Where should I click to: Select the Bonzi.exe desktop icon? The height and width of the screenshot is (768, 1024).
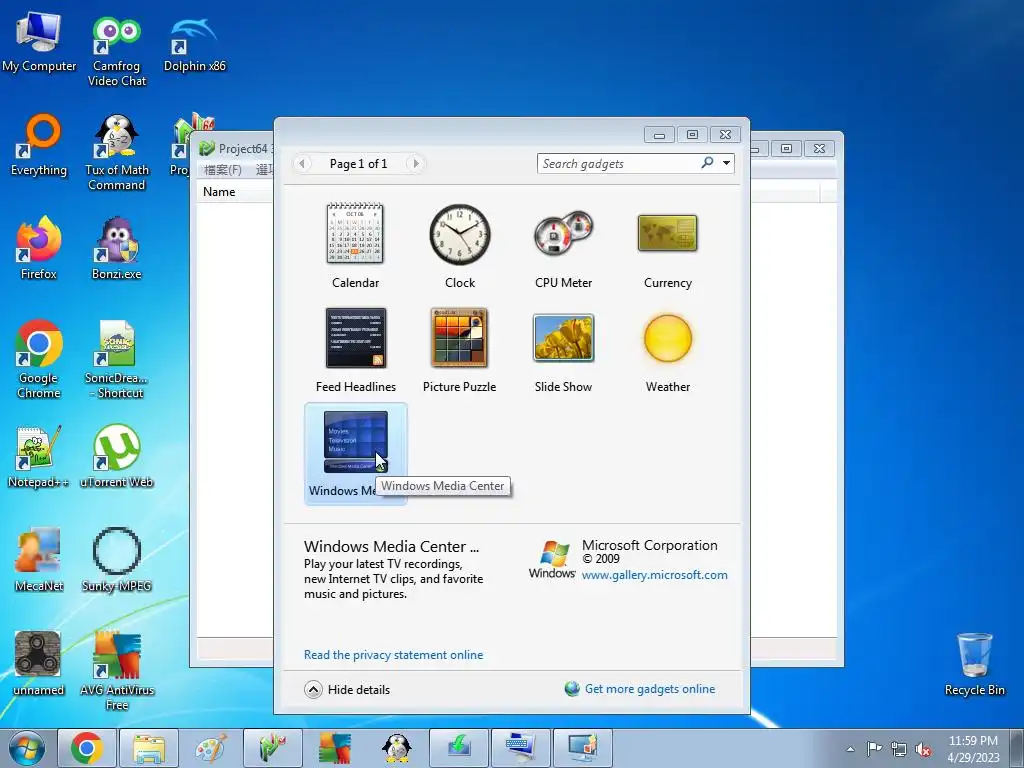coord(116,248)
